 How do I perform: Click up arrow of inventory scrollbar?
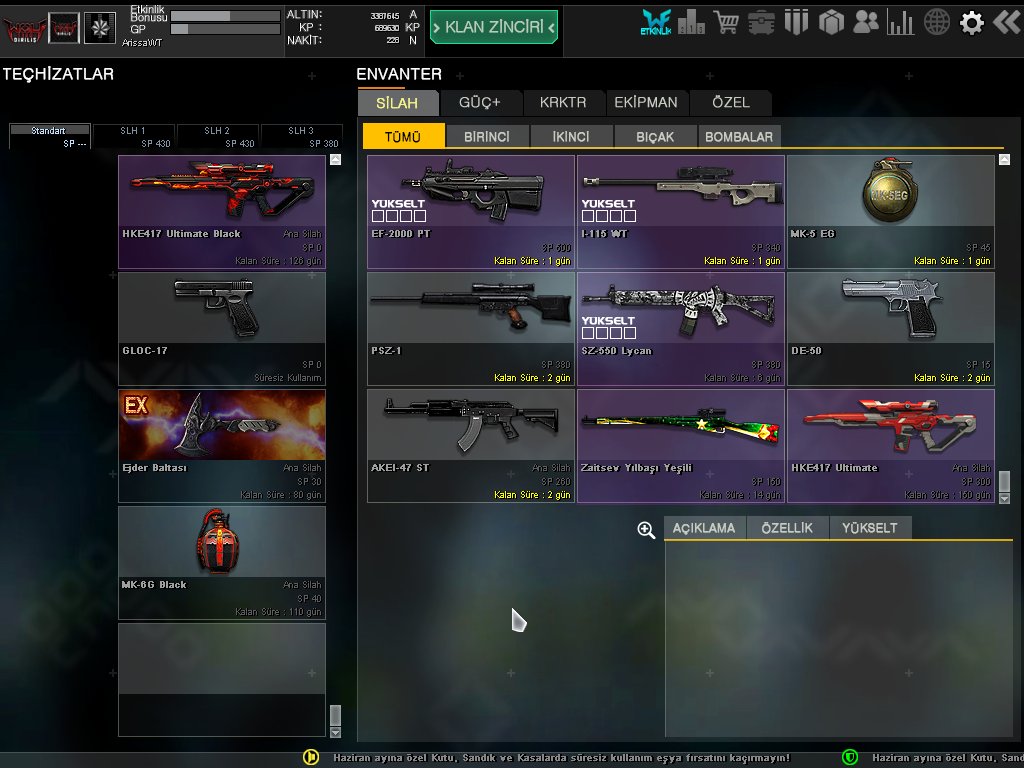1004,159
